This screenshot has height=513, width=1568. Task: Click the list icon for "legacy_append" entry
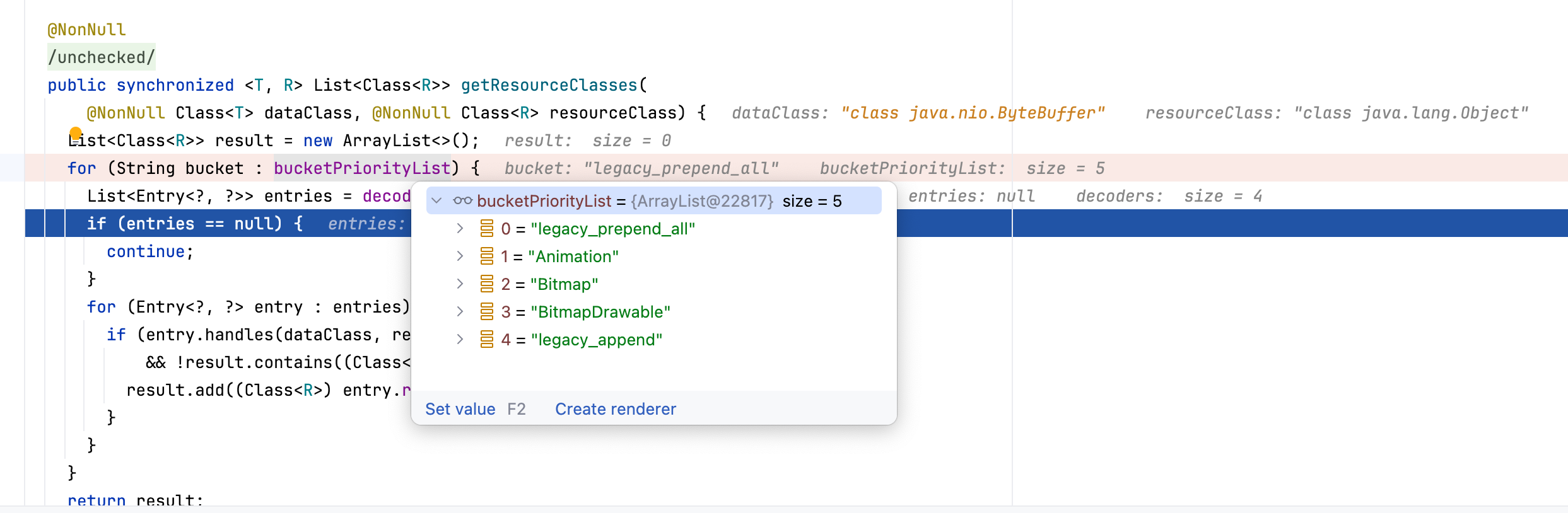(x=487, y=339)
